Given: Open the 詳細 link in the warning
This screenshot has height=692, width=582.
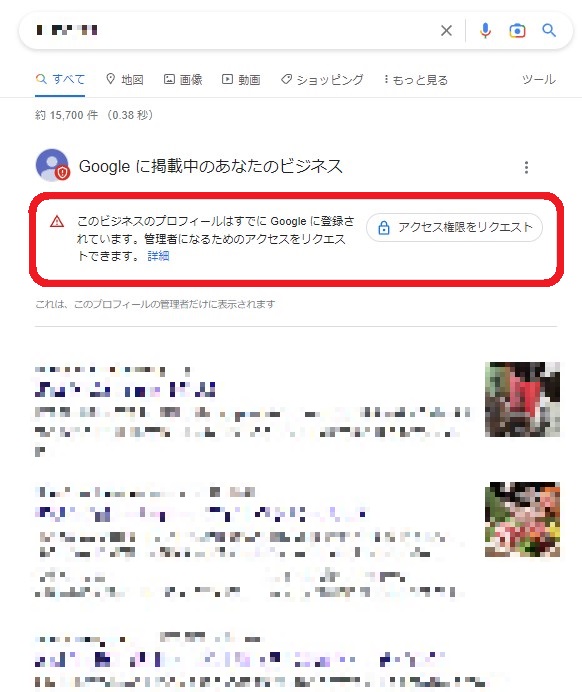Looking at the screenshot, I should pos(158,256).
